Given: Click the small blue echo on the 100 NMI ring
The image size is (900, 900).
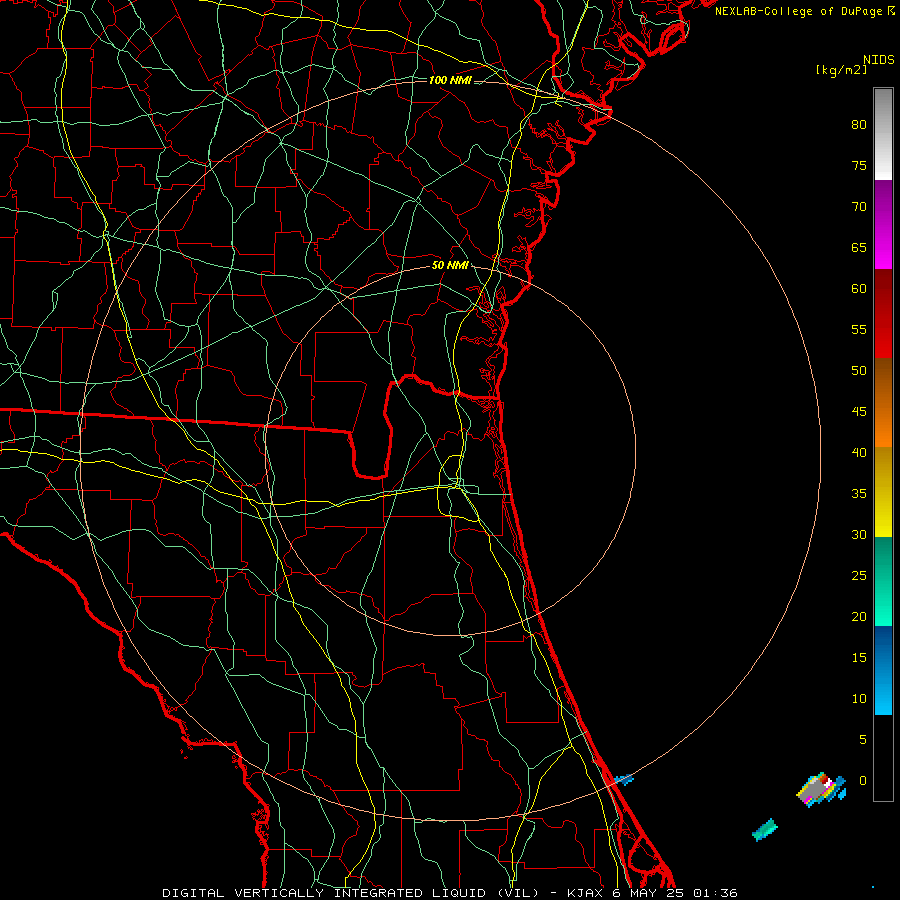Looking at the screenshot, I should [624, 779].
